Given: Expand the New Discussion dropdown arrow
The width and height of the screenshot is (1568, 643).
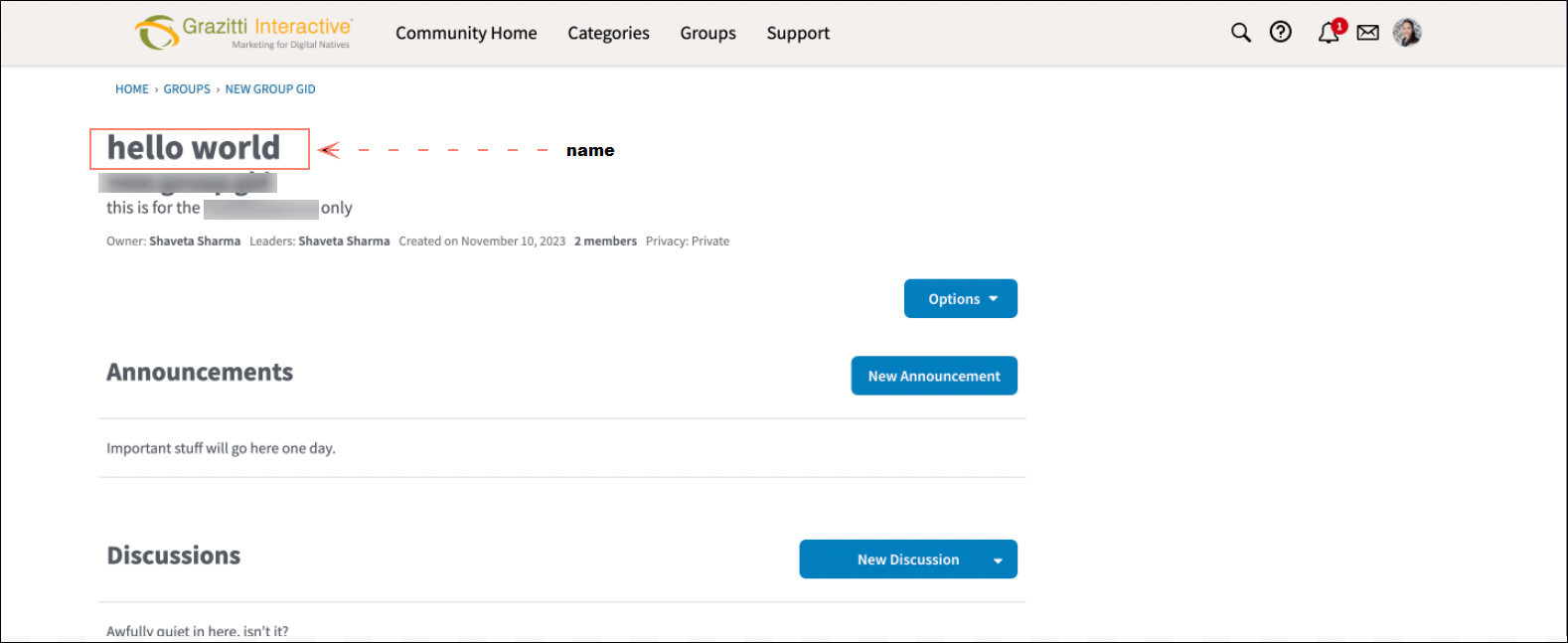Looking at the screenshot, I should pos(998,561).
